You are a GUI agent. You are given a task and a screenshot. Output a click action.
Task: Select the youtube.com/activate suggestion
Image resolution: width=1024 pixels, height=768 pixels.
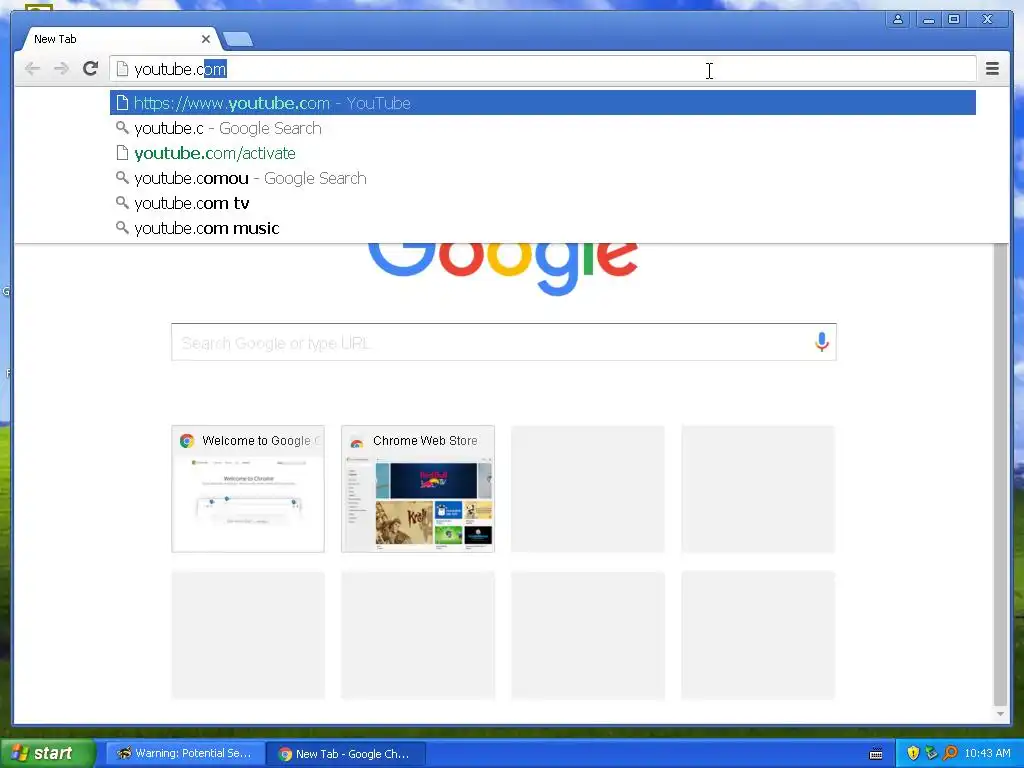pos(542,153)
